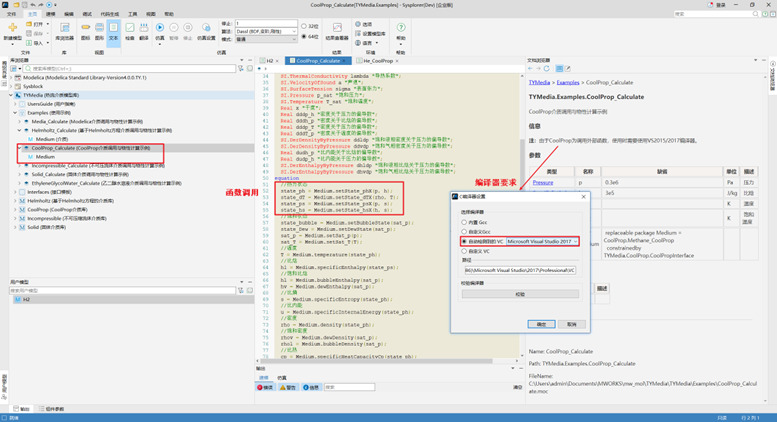777x422 pixels.
Task: Toggle the Info filter in output panel
Action: tap(311, 387)
